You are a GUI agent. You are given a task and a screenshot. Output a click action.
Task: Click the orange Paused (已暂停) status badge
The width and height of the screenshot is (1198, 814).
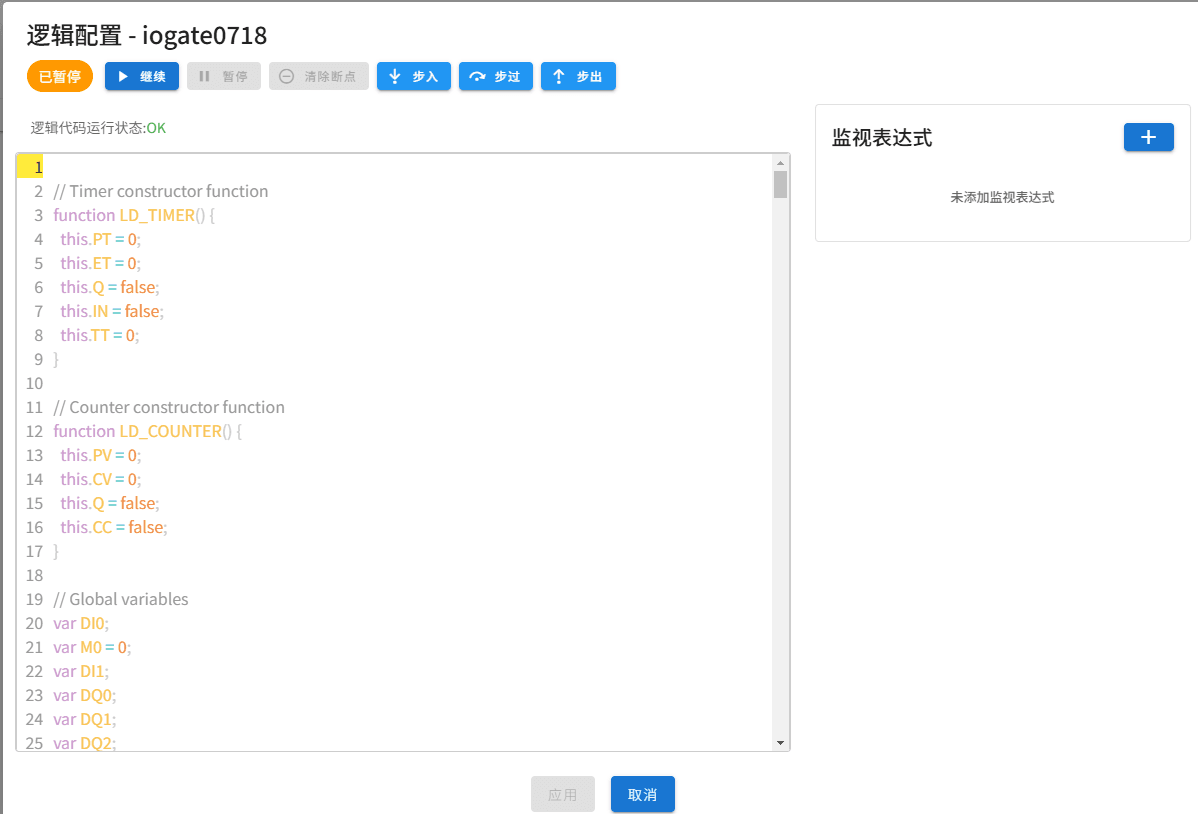click(60, 77)
